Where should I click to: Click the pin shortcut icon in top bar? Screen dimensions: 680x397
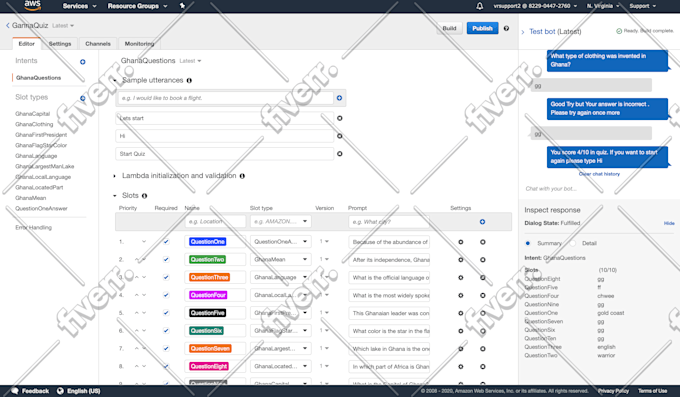(x=182, y=6)
